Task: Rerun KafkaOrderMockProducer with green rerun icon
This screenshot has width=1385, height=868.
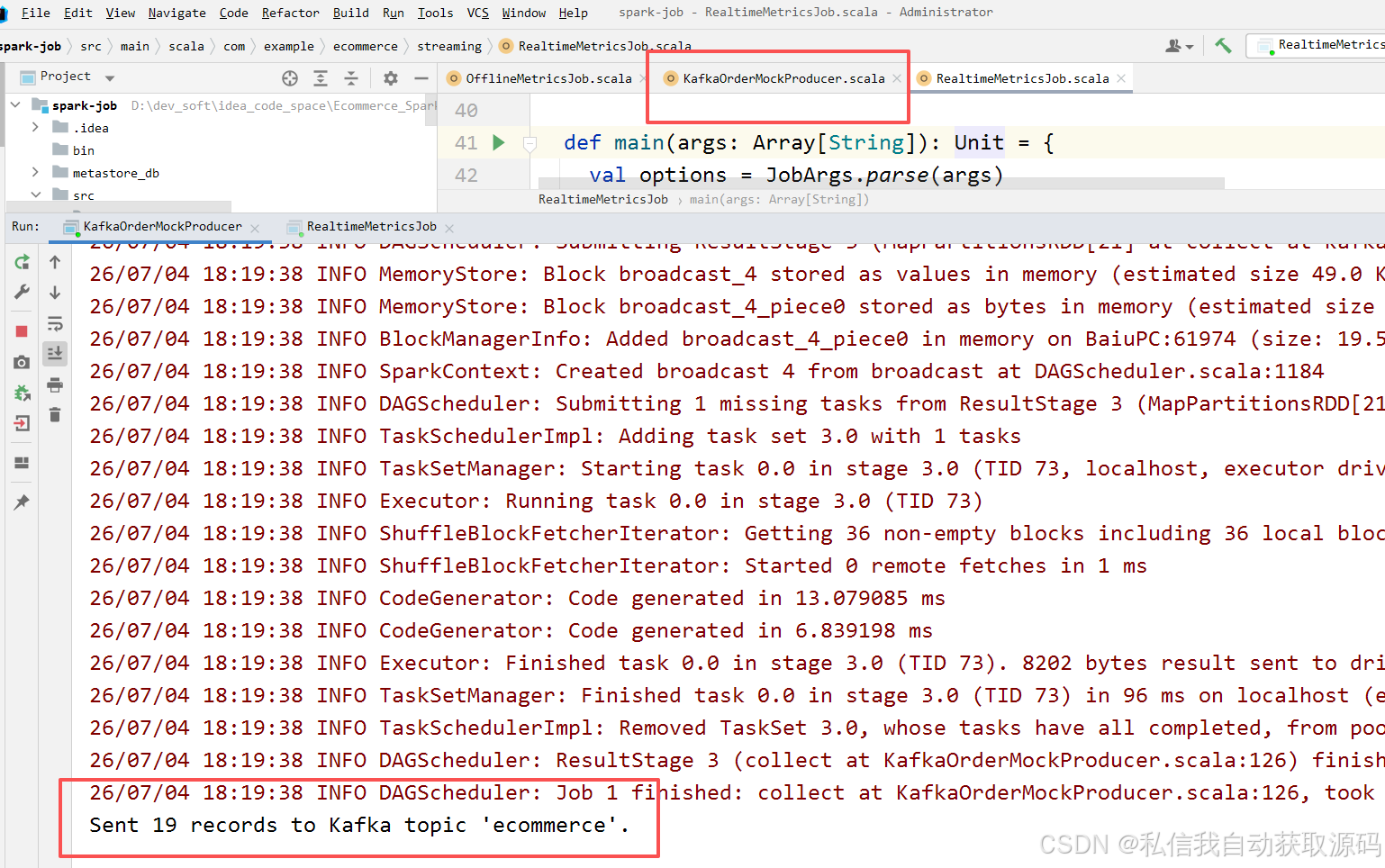Action: click(x=22, y=262)
